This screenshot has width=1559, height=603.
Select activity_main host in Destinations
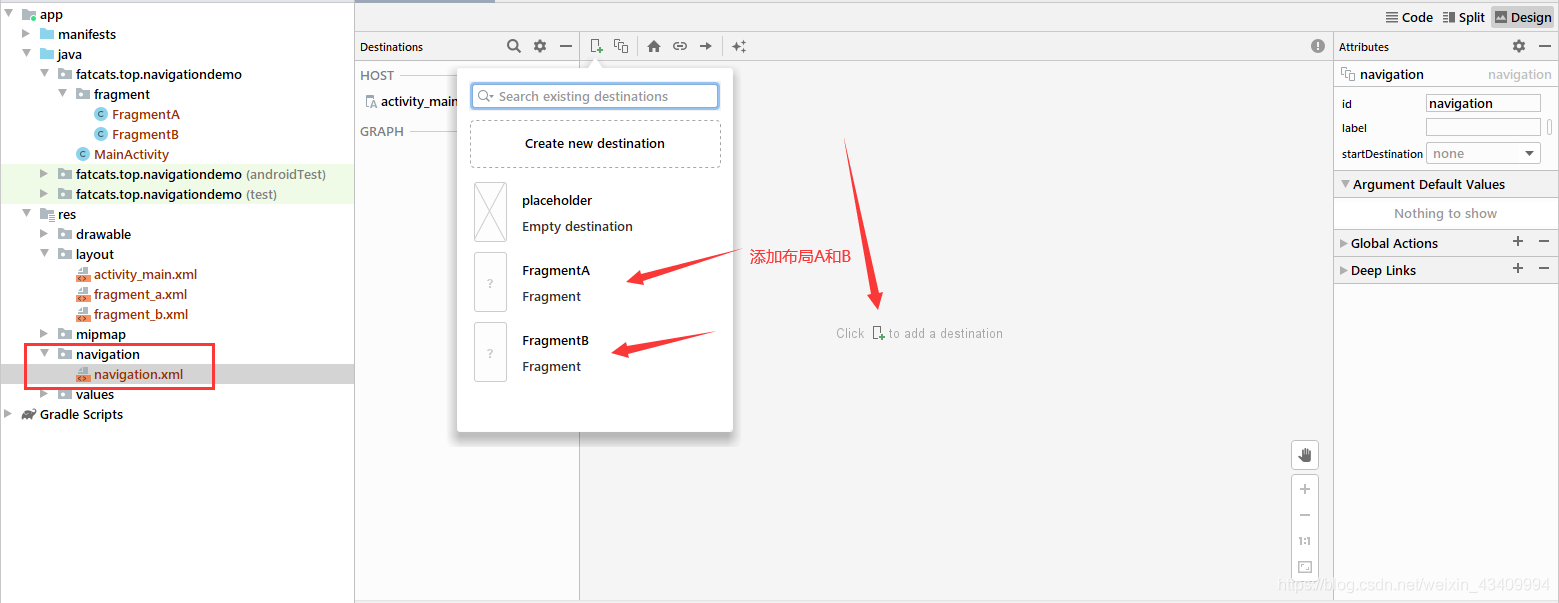point(411,101)
